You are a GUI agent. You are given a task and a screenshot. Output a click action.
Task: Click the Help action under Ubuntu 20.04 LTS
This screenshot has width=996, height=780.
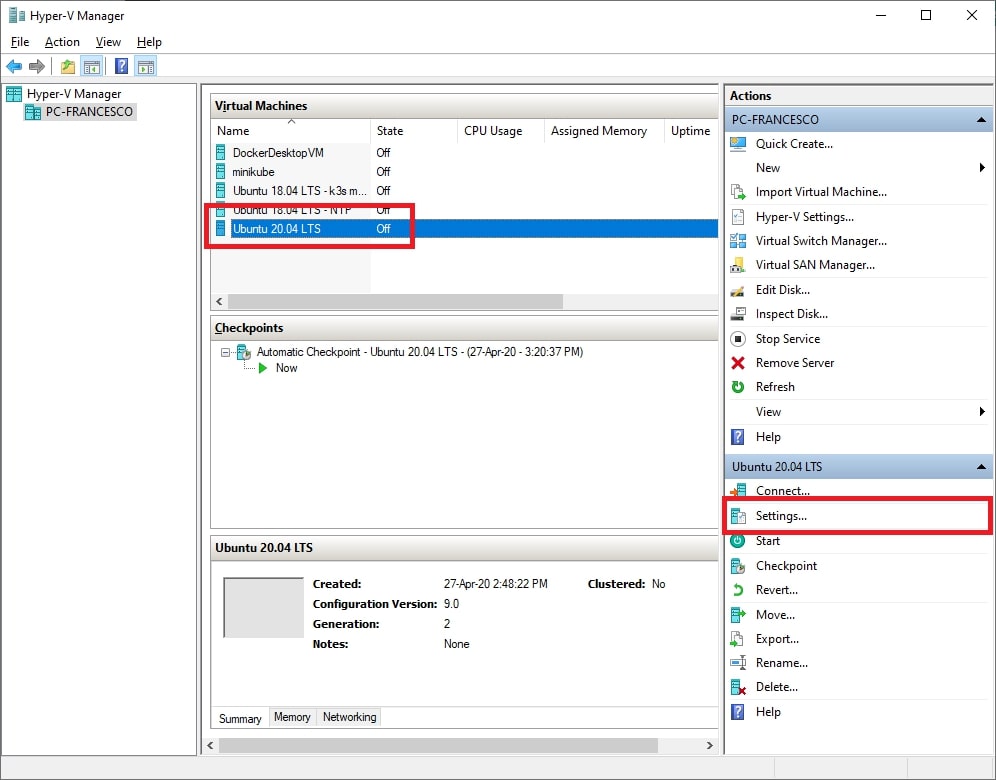coord(768,711)
